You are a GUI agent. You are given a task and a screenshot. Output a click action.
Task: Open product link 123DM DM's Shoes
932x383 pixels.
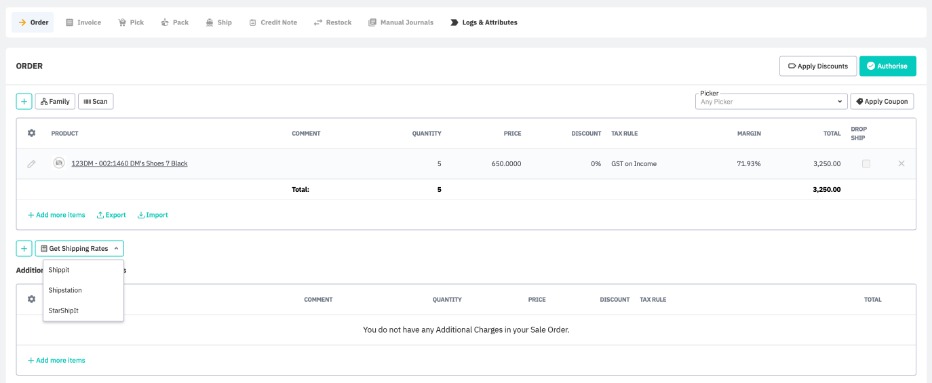[x=130, y=164]
